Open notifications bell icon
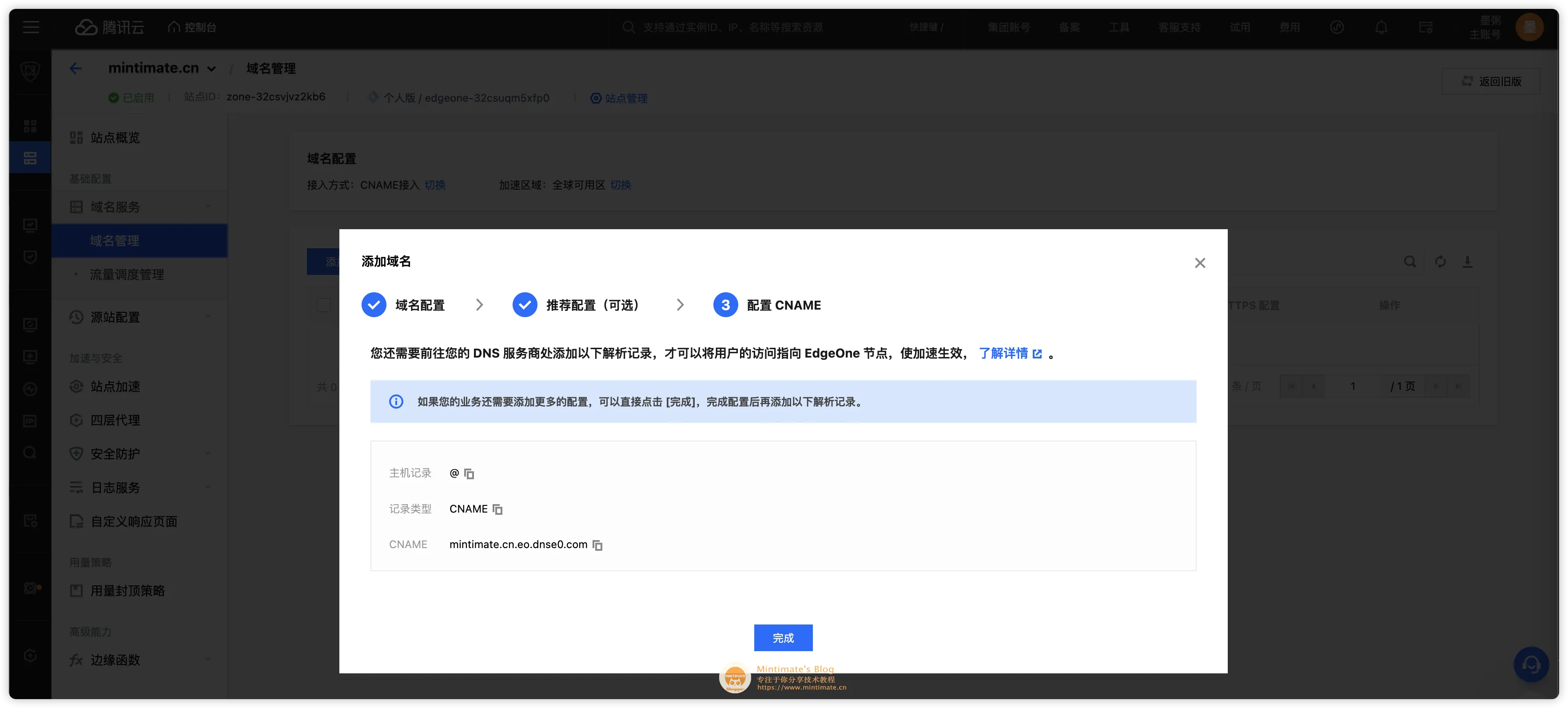The width and height of the screenshot is (1568, 708). (x=1381, y=28)
